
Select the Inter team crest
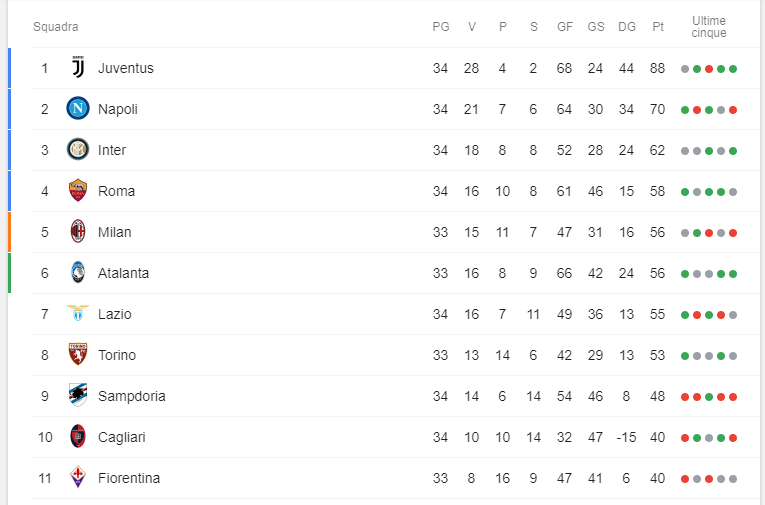[78, 150]
